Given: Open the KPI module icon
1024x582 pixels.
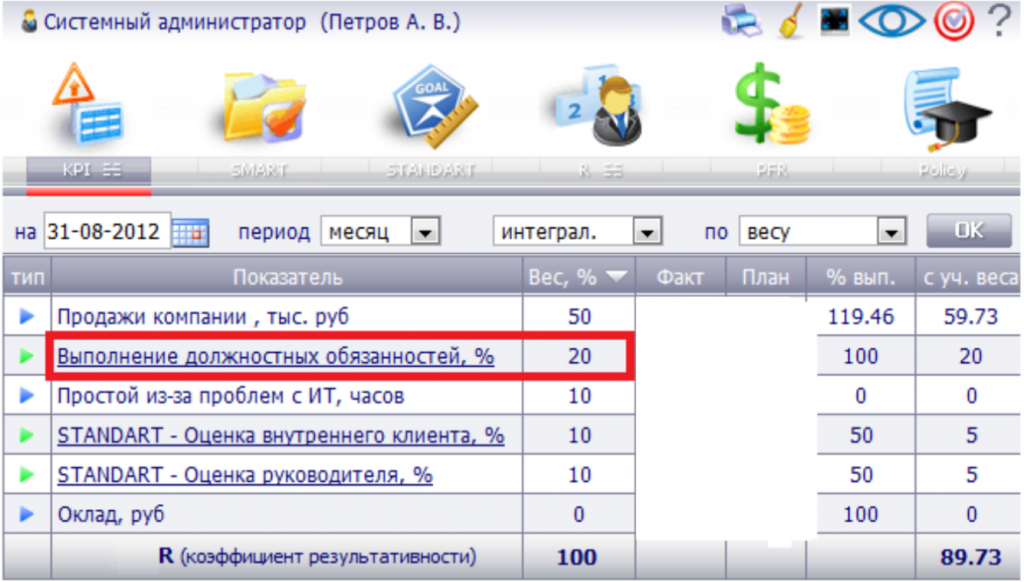Looking at the screenshot, I should tap(89, 105).
